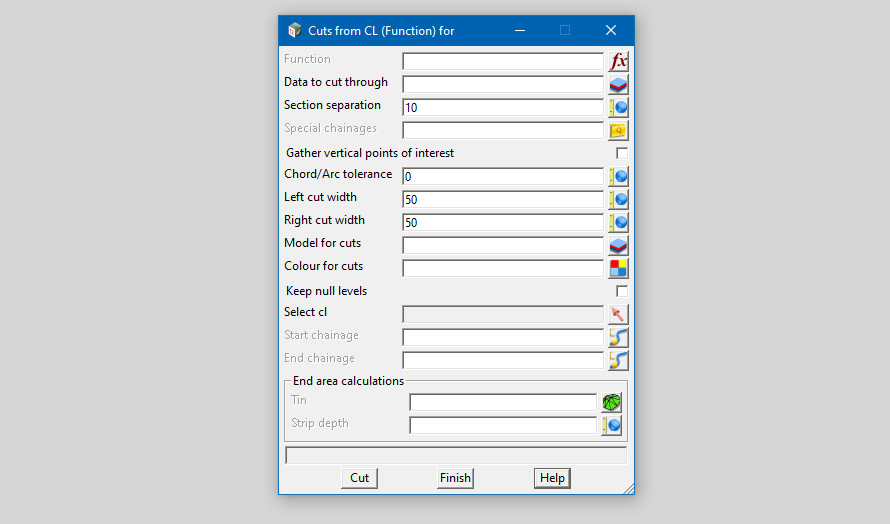Click the panel resize grip corner
Viewport: 890px width, 524px height.
point(629,489)
